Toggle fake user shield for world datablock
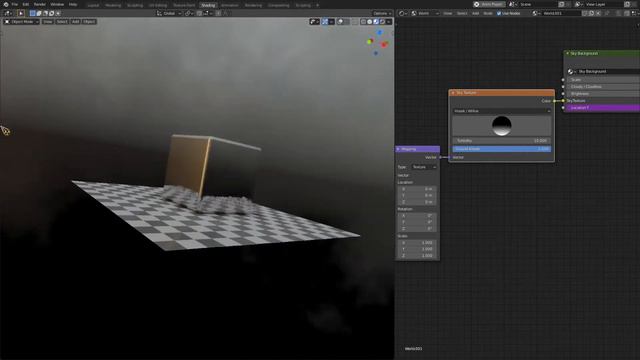This screenshot has height=360, width=640. pos(585,13)
